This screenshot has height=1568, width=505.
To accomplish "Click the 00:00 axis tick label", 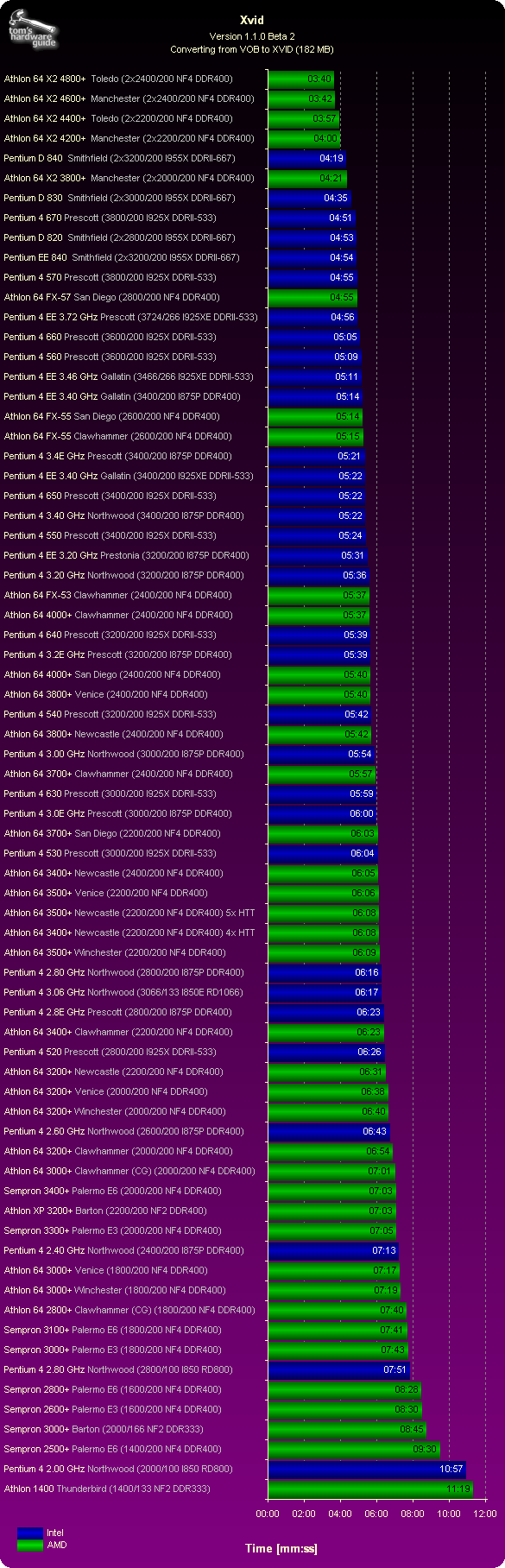I will click(x=268, y=1514).
